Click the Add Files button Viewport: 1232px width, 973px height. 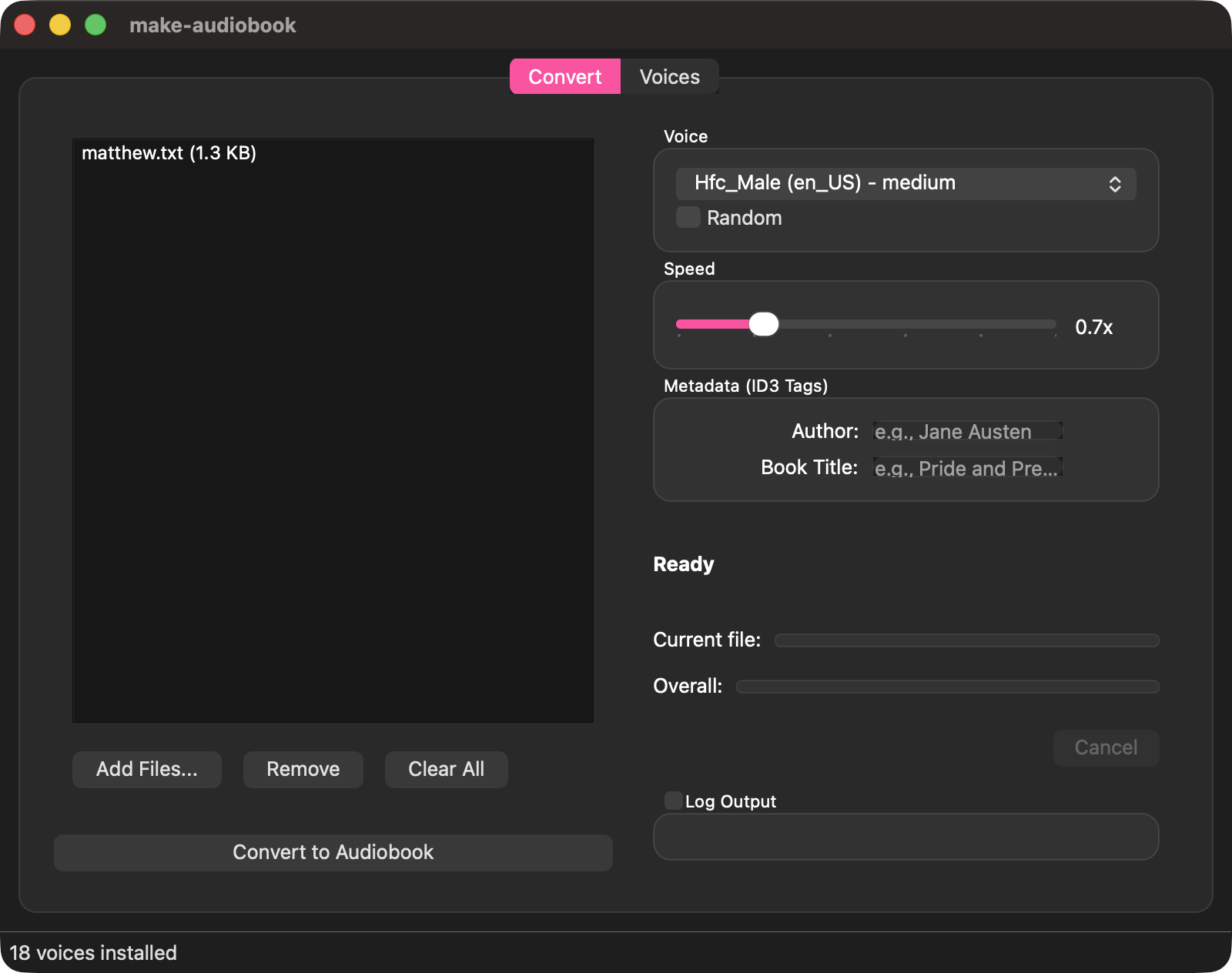(146, 769)
